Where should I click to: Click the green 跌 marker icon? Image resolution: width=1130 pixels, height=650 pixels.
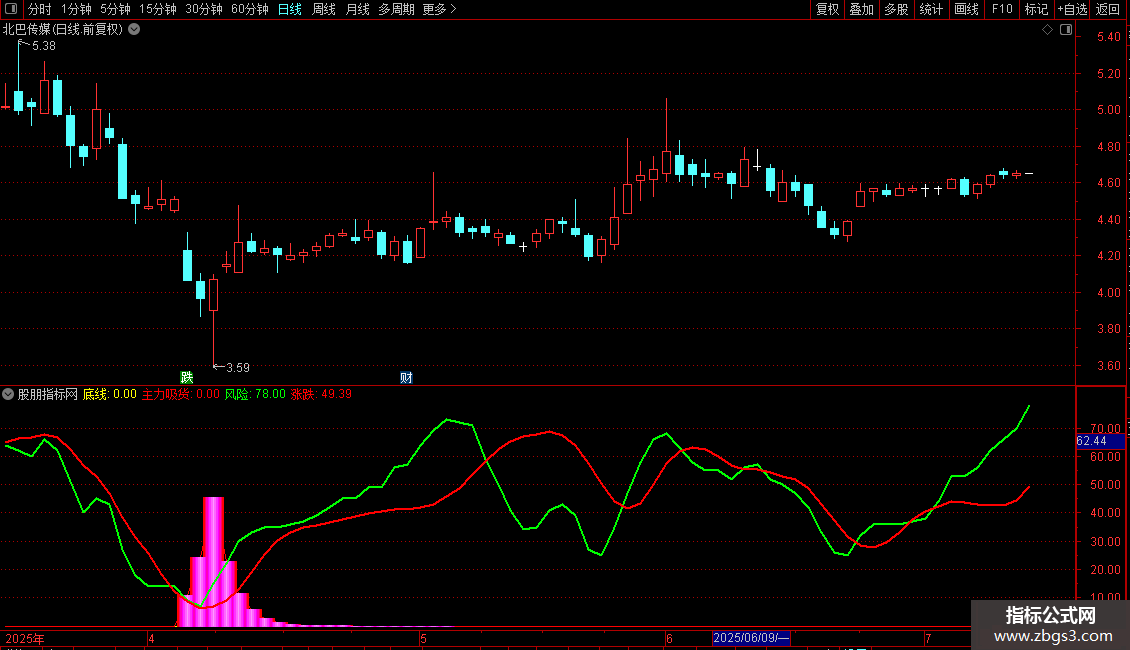coord(187,377)
